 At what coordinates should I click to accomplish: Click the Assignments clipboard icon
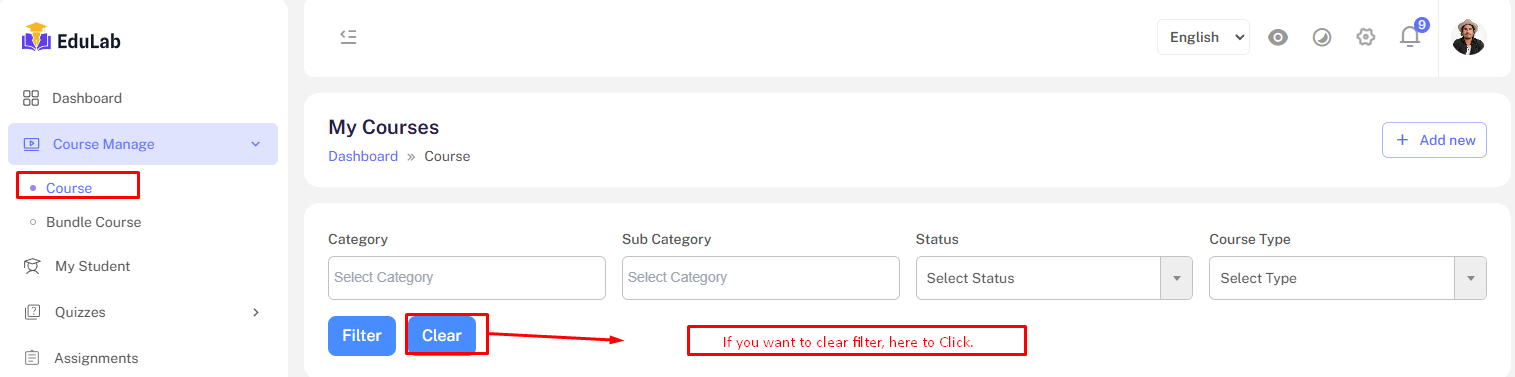click(x=31, y=358)
